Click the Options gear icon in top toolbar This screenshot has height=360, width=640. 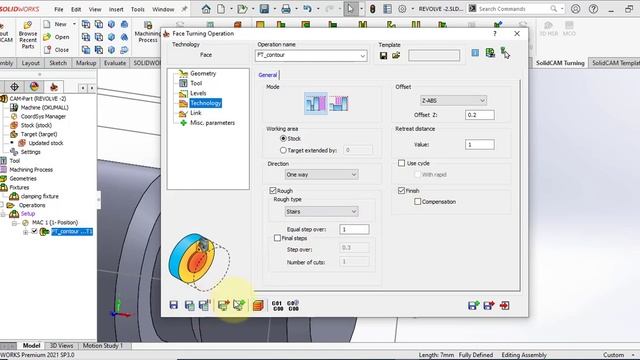[402, 9]
